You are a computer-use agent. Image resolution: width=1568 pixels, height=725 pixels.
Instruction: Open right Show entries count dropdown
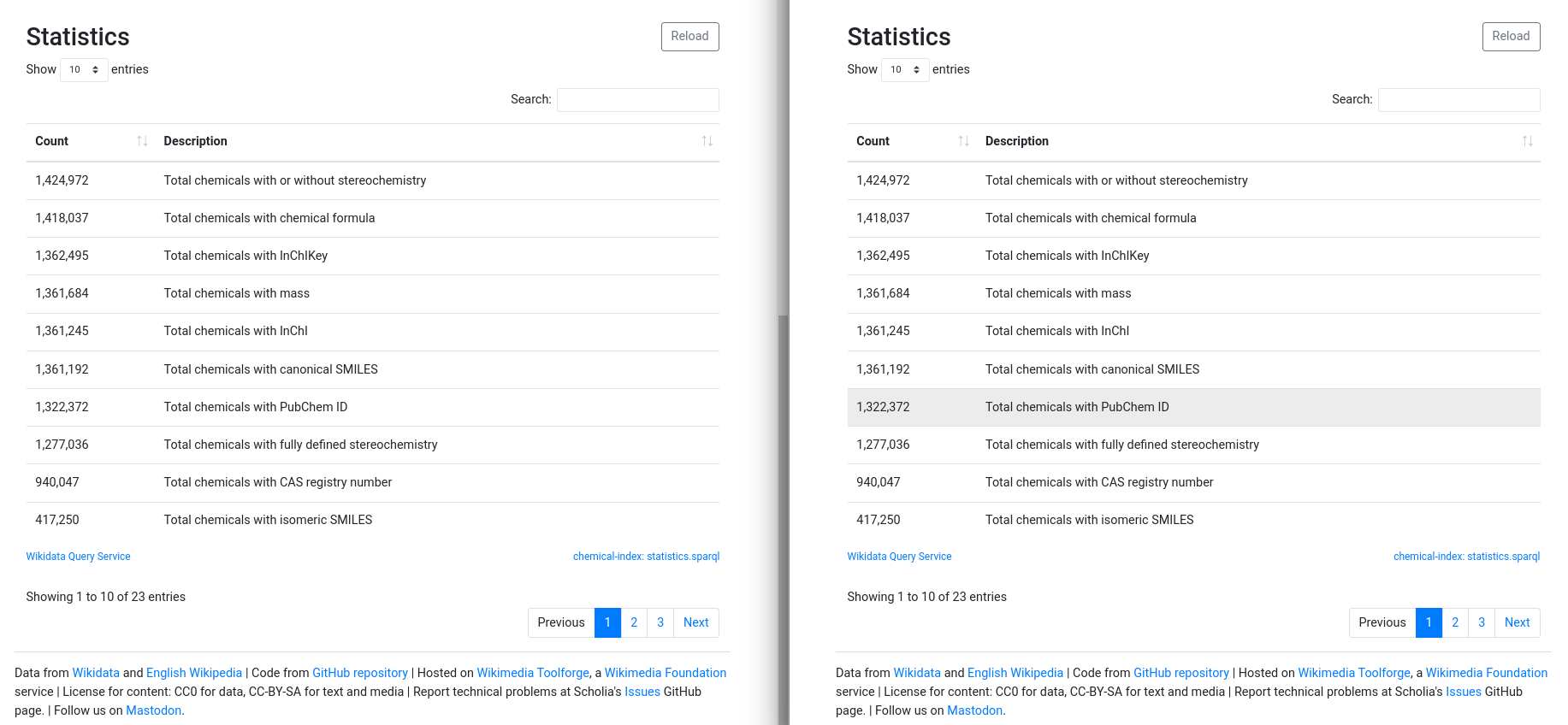pos(905,69)
